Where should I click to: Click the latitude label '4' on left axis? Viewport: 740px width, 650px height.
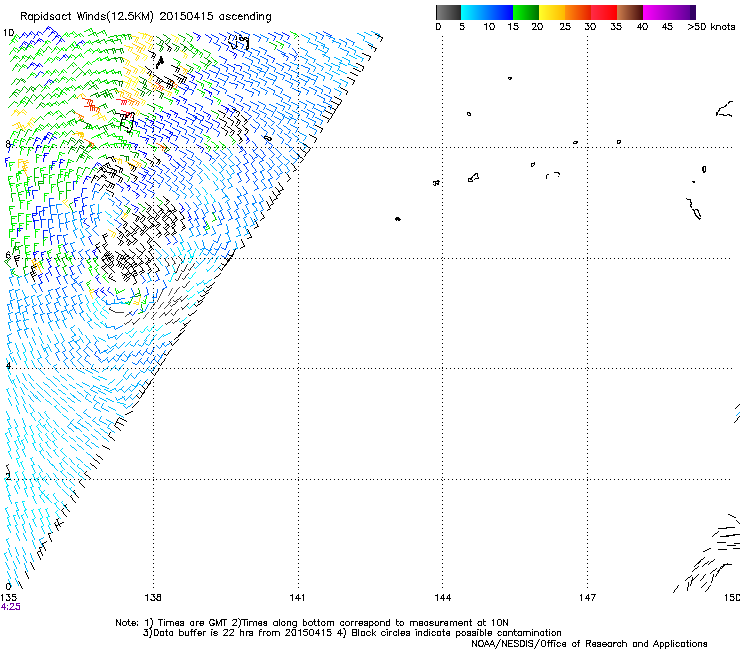(x=8, y=366)
